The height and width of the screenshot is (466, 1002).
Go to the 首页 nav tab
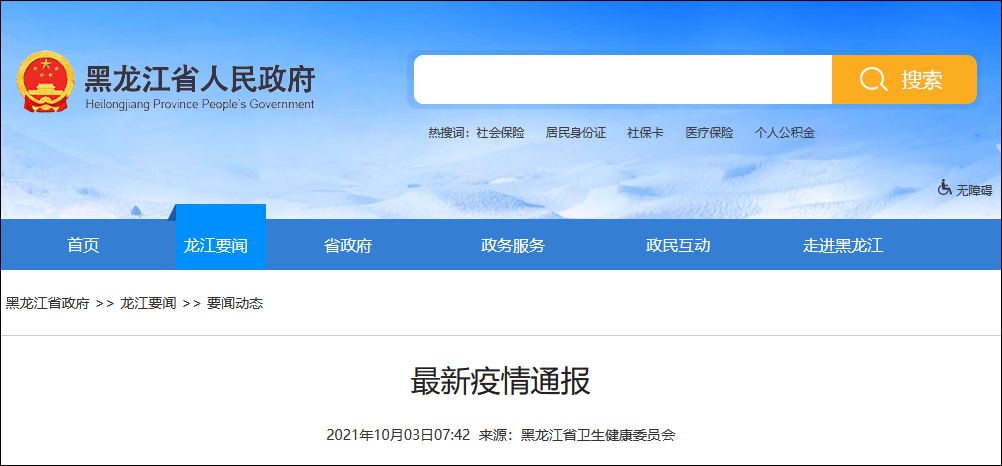83,245
